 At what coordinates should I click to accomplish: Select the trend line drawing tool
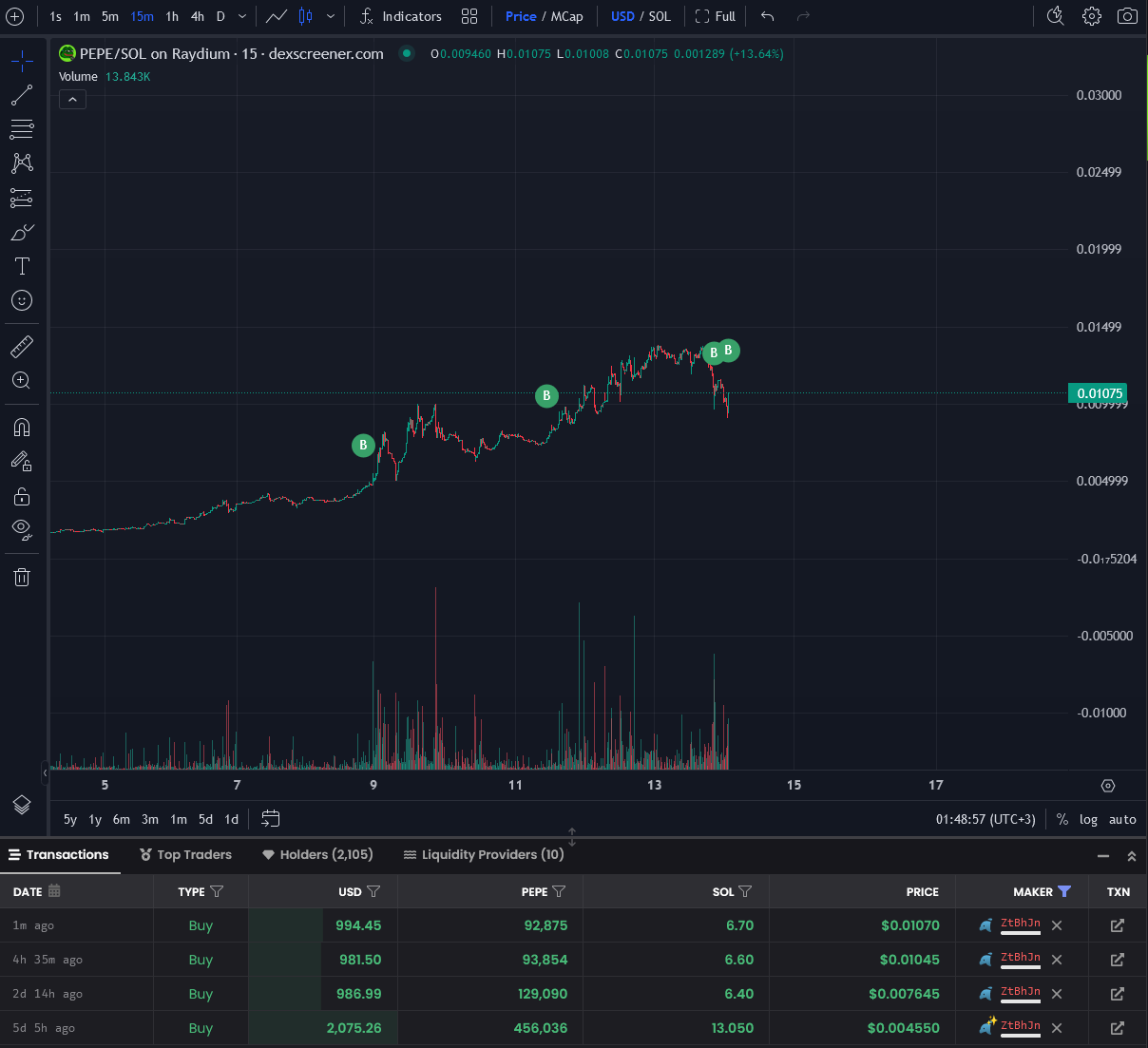point(22,95)
